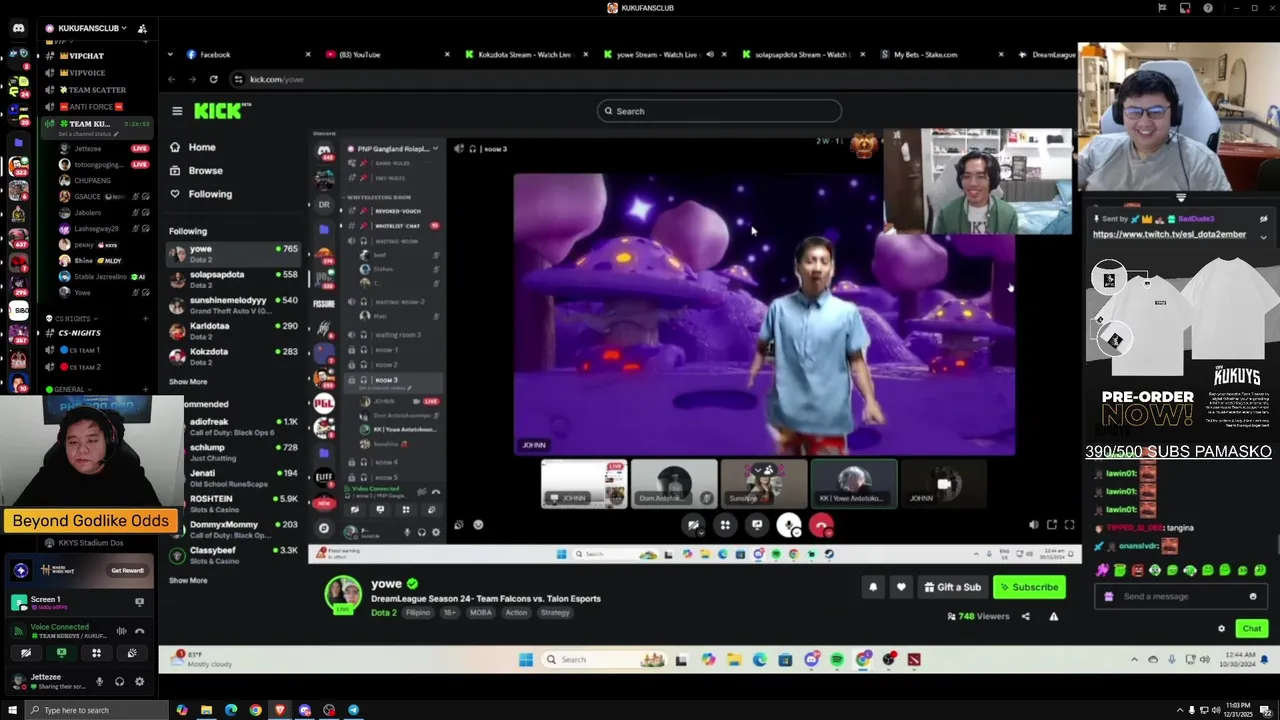Viewport: 1280px width, 720px height.
Task: Toggle Discord screen share button
Action: click(61, 653)
